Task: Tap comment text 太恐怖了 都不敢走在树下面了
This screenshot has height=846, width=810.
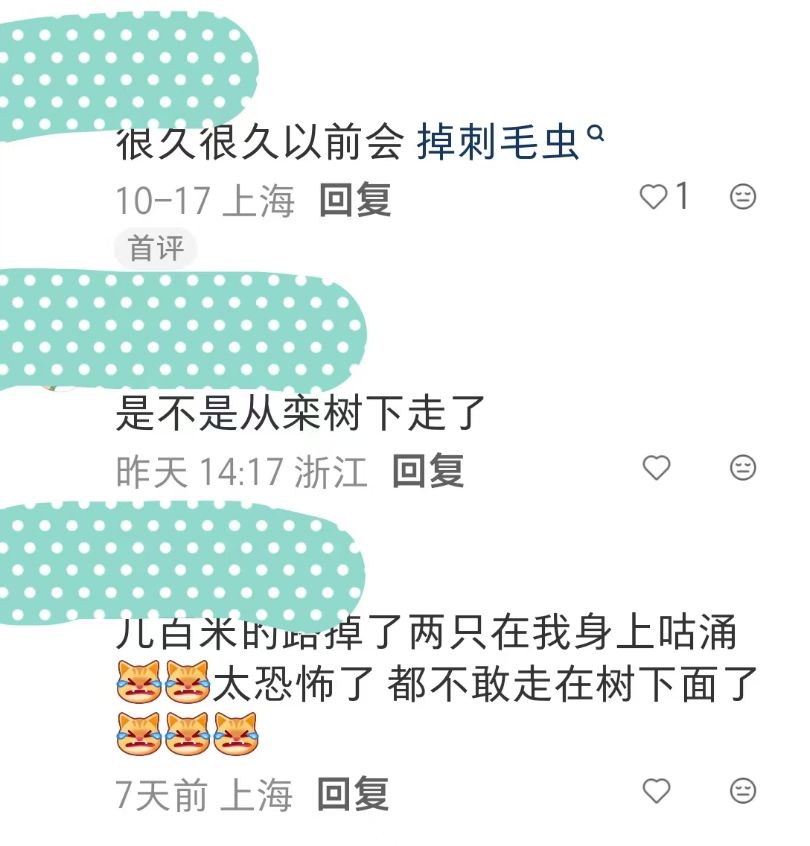Action: coord(485,683)
